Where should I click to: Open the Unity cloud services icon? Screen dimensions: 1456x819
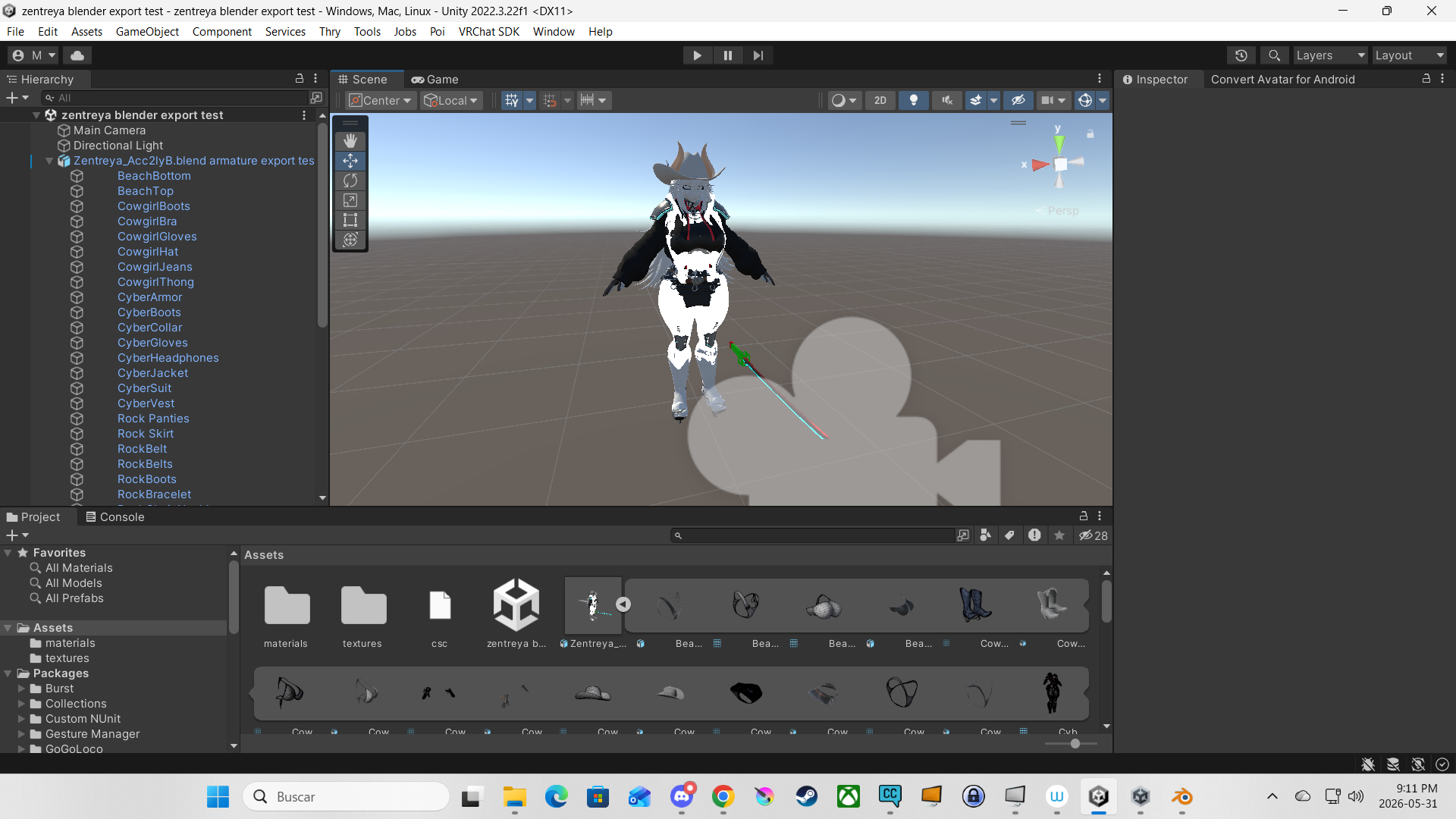coord(77,55)
